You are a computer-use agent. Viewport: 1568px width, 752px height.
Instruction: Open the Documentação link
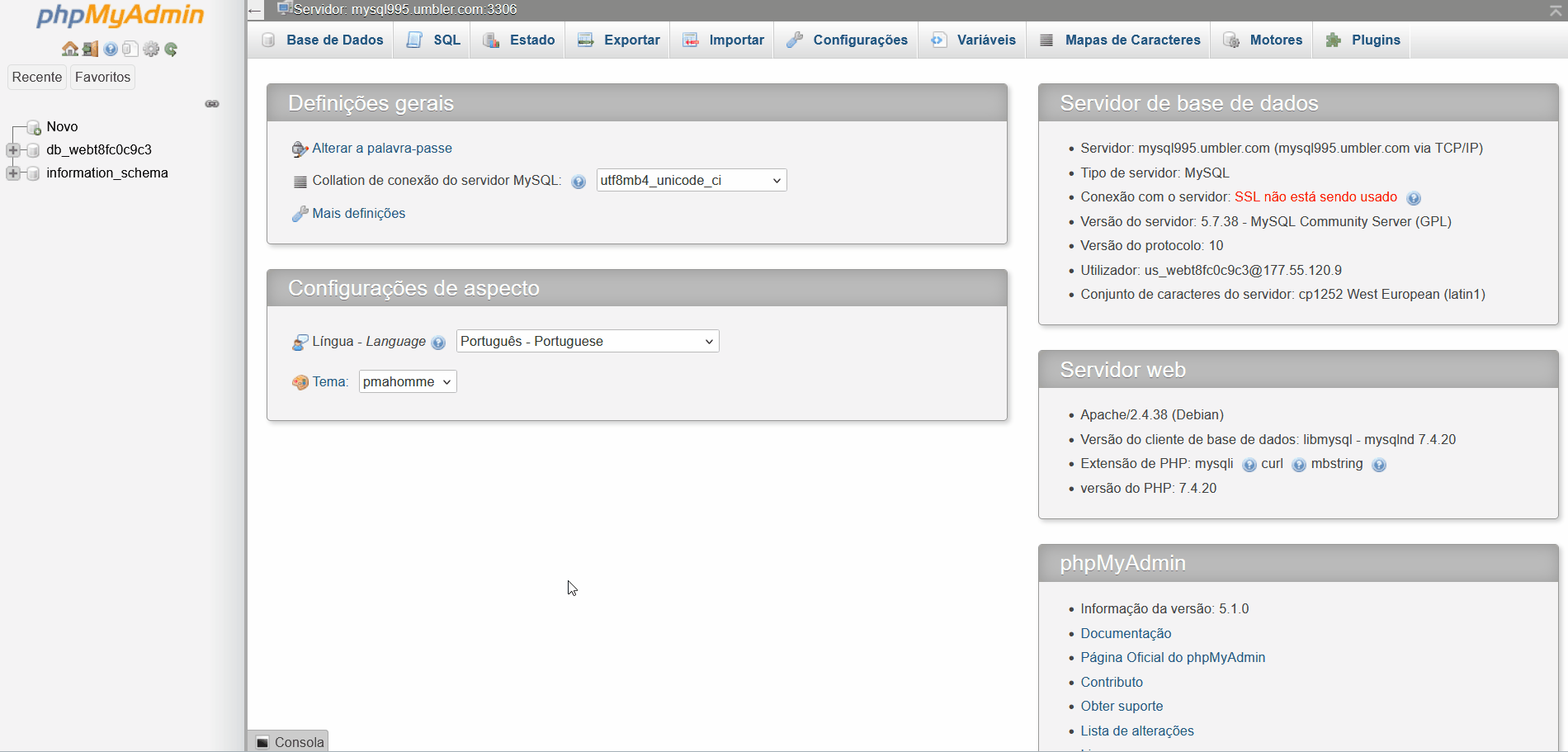pyautogui.click(x=1126, y=634)
